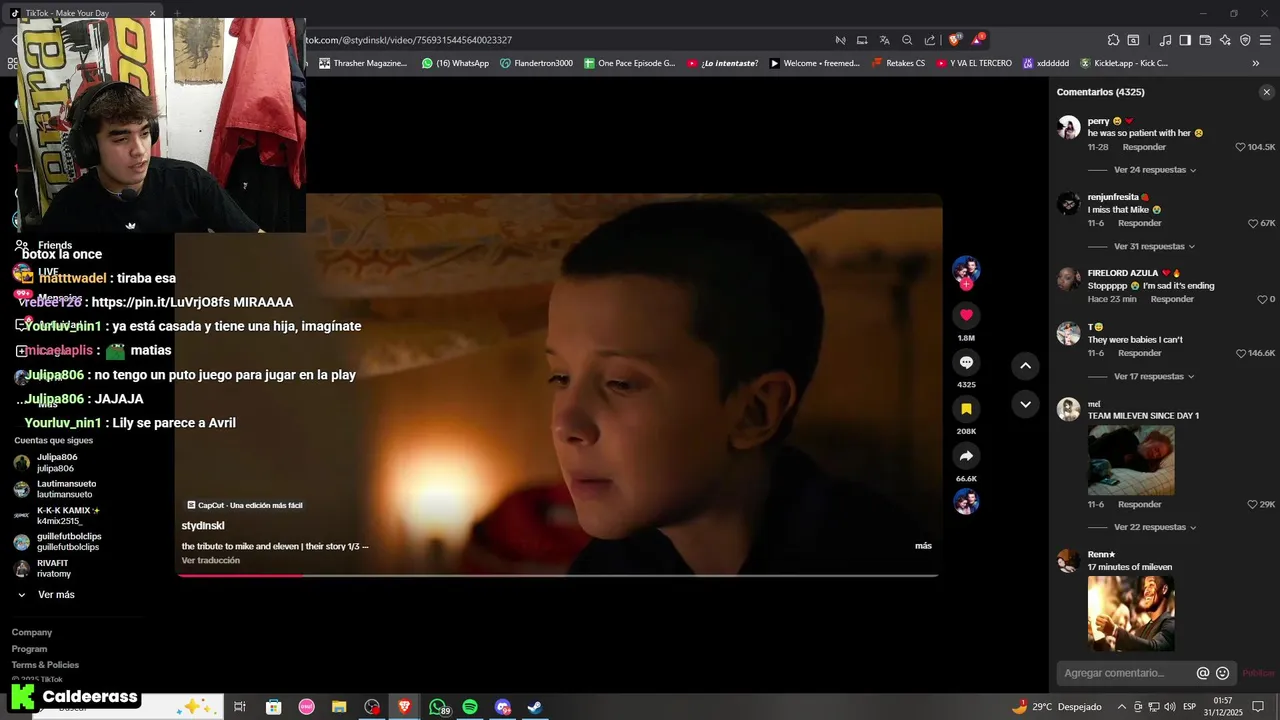Open the emoji picker in comment box

point(1222,673)
